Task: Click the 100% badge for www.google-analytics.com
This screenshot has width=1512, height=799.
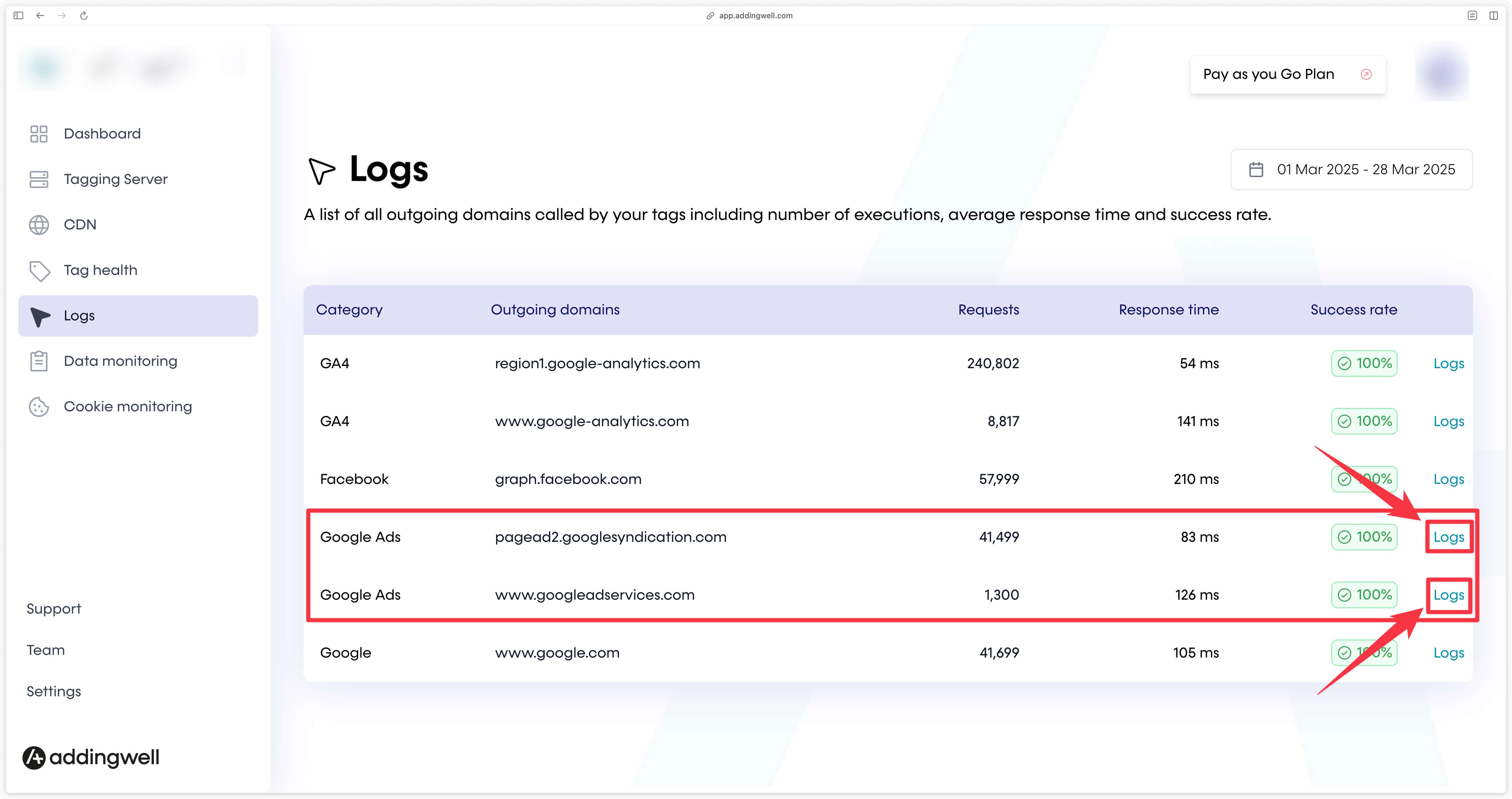Action: pos(1364,422)
